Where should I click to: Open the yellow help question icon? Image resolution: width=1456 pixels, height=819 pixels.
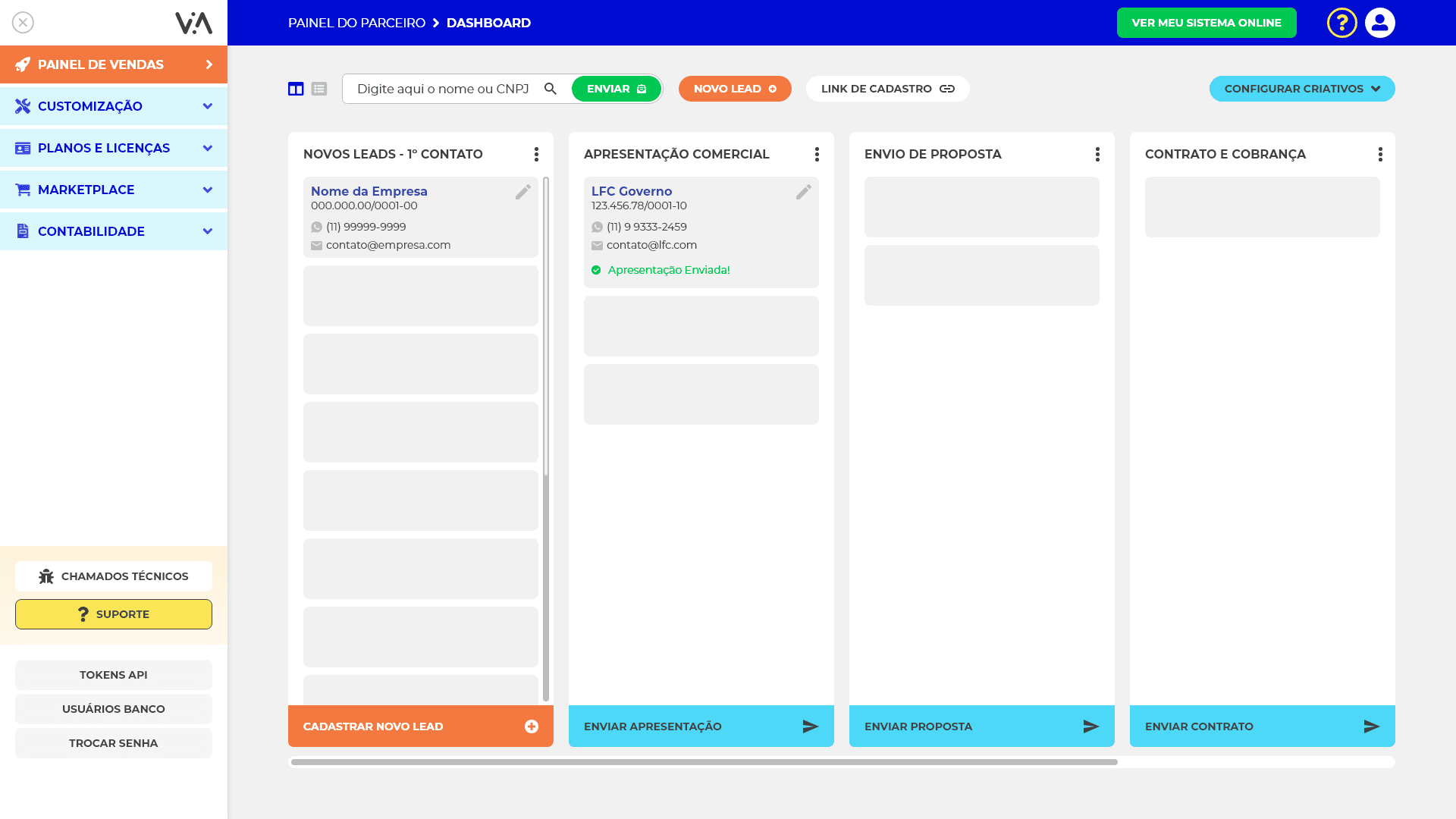(1341, 23)
